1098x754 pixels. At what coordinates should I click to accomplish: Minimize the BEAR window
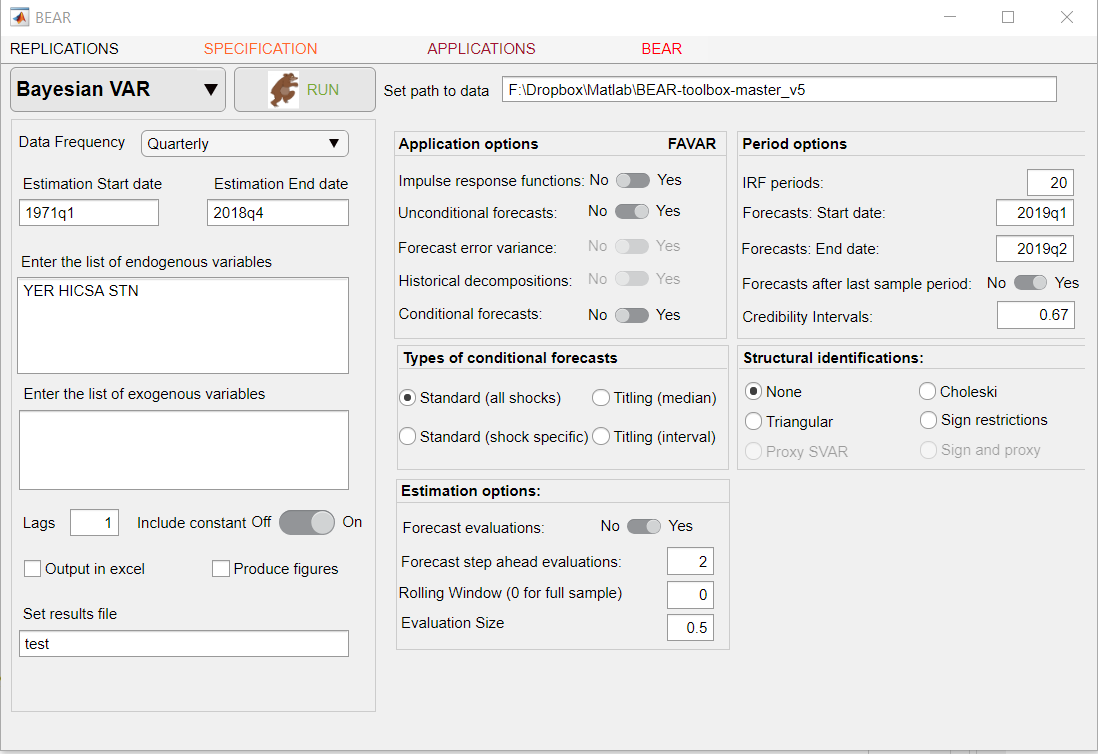950,17
